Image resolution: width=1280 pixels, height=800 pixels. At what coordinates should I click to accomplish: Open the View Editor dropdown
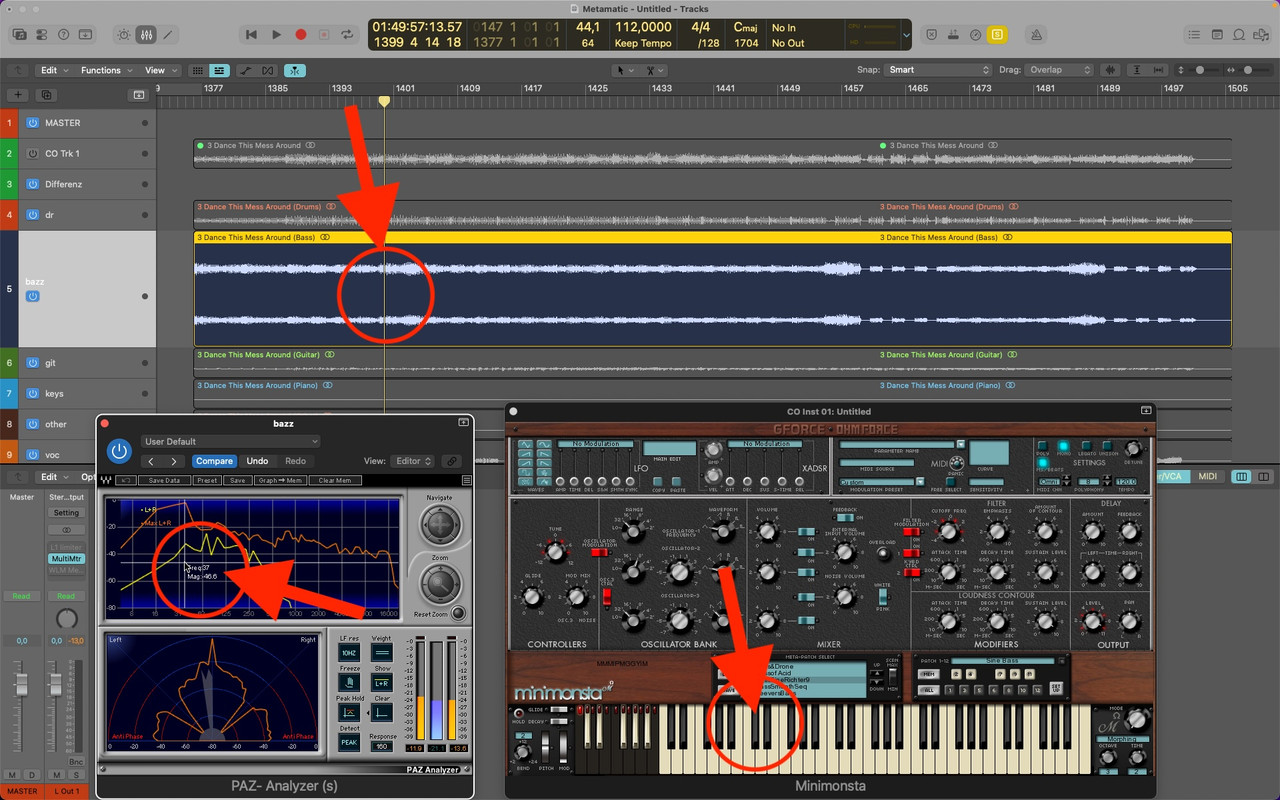click(412, 461)
